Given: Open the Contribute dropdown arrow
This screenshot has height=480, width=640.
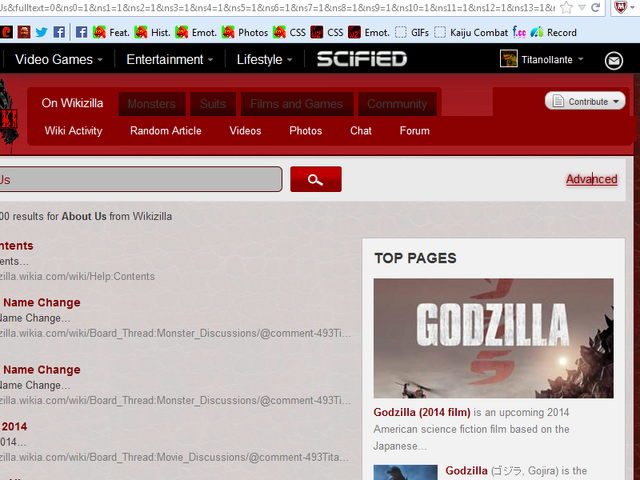Looking at the screenshot, I should [616, 102].
